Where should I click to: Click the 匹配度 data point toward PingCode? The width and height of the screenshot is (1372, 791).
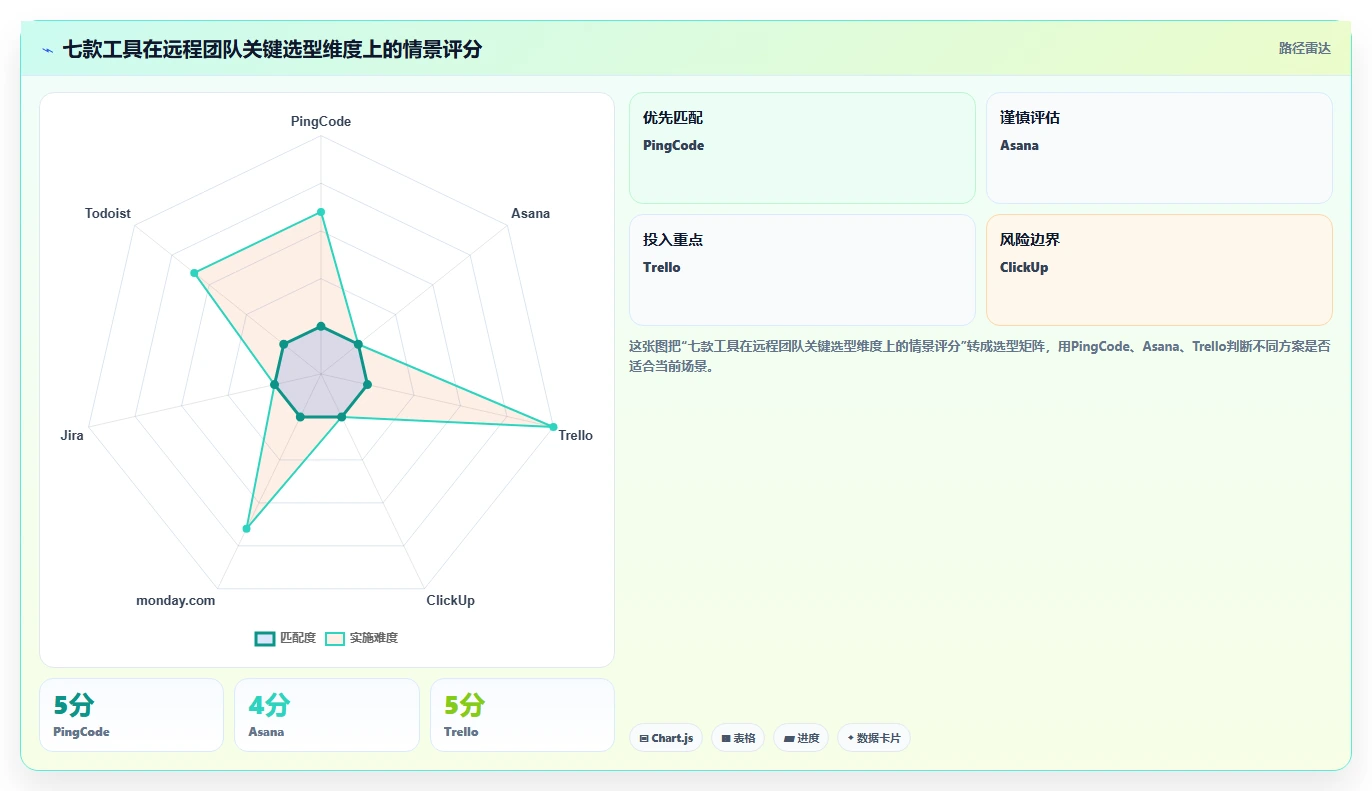[321, 326]
